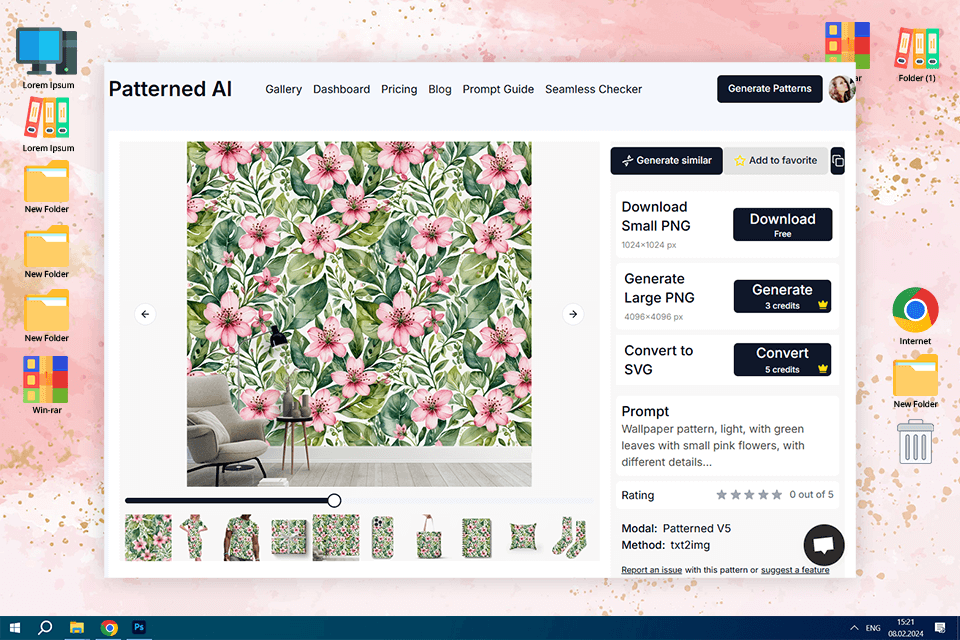960x640 pixels.
Task: Click the Patterned AI logo text
Action: 170,89
